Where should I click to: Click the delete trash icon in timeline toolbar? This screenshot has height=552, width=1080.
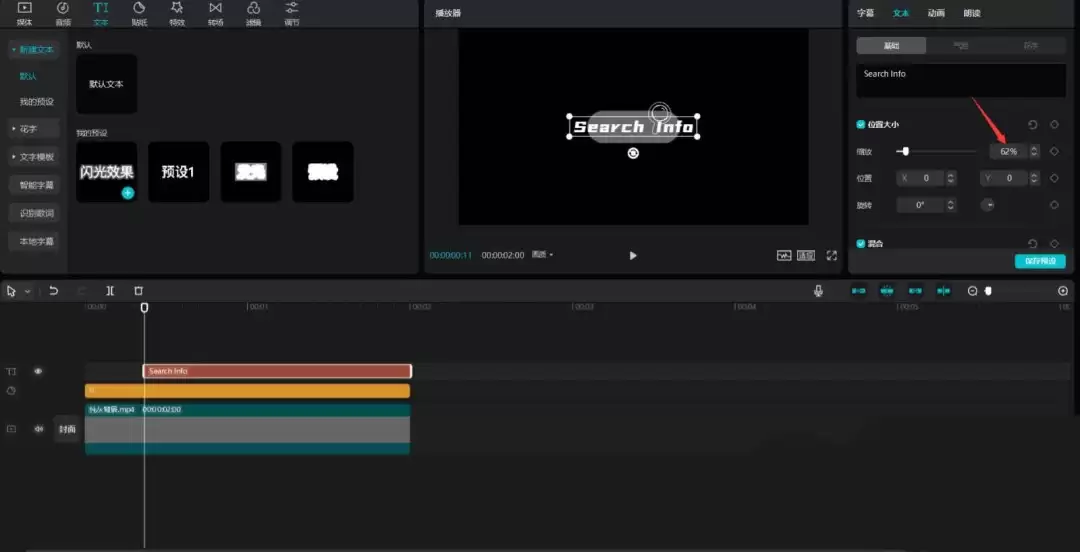pos(138,291)
